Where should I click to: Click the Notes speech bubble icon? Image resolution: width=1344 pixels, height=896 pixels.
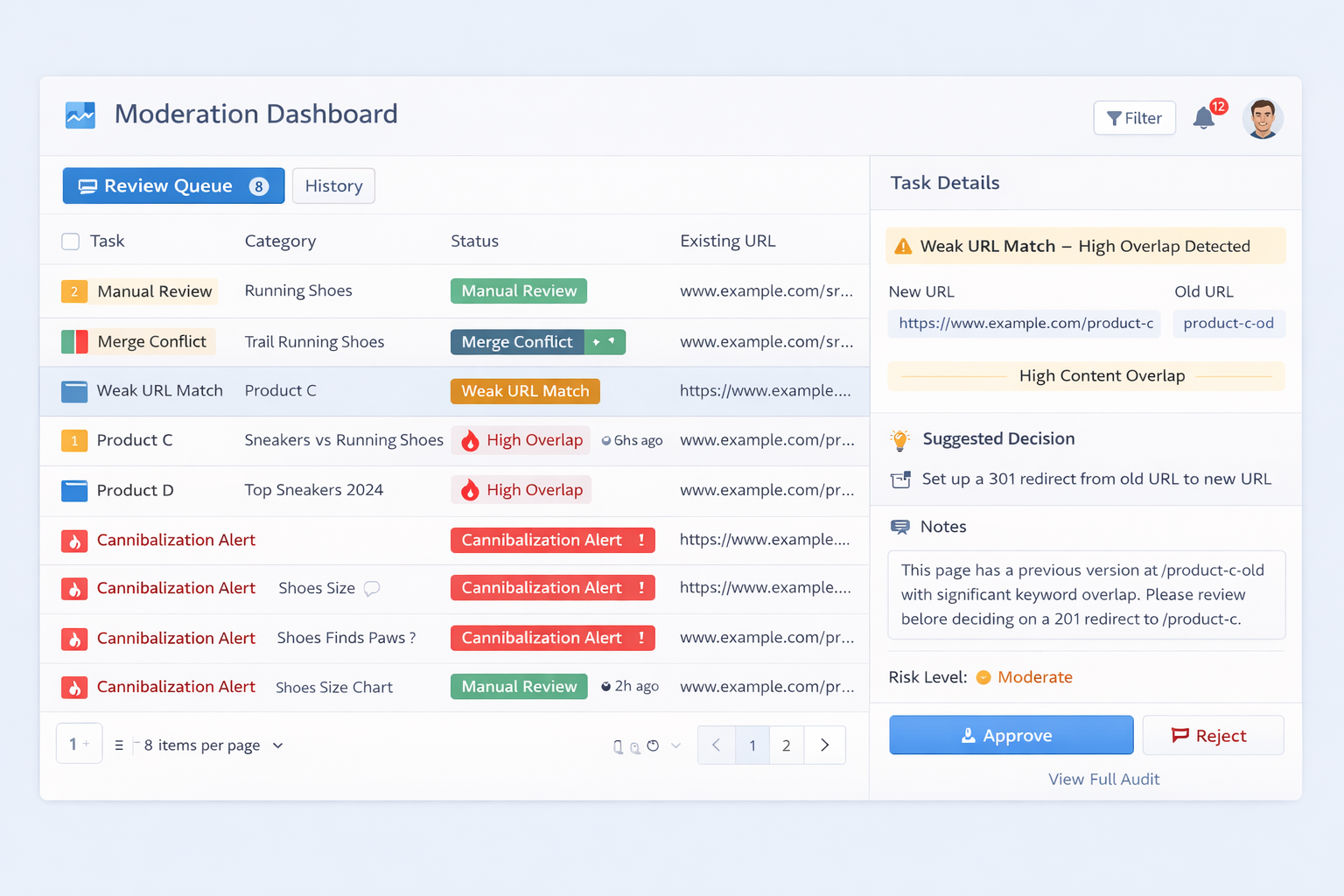click(899, 527)
